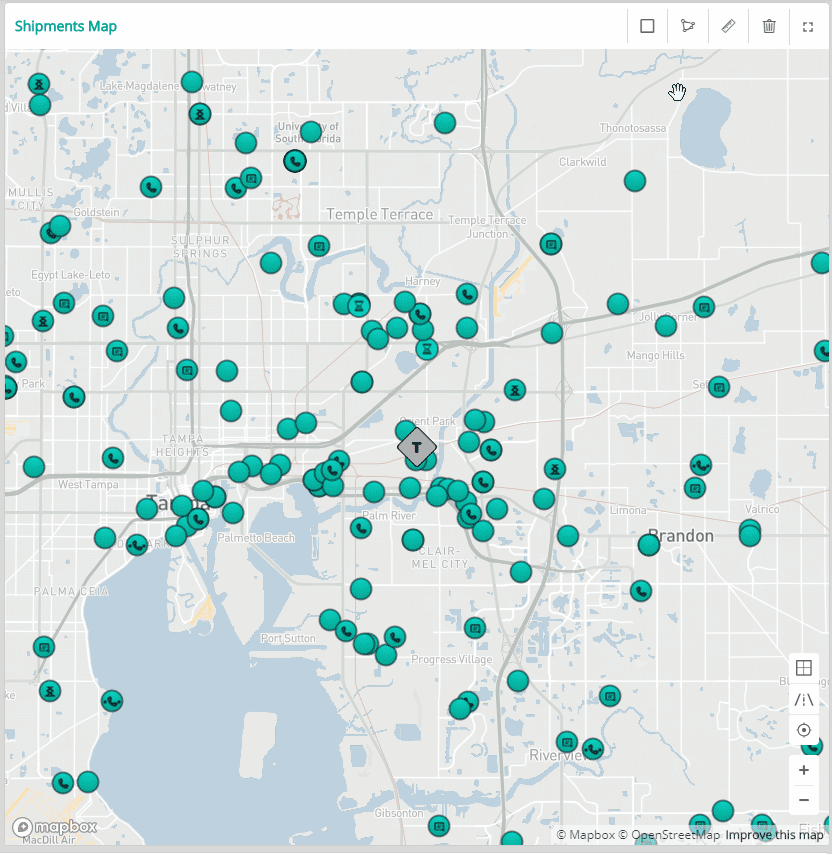Recenter map with the locate target button

point(804,730)
